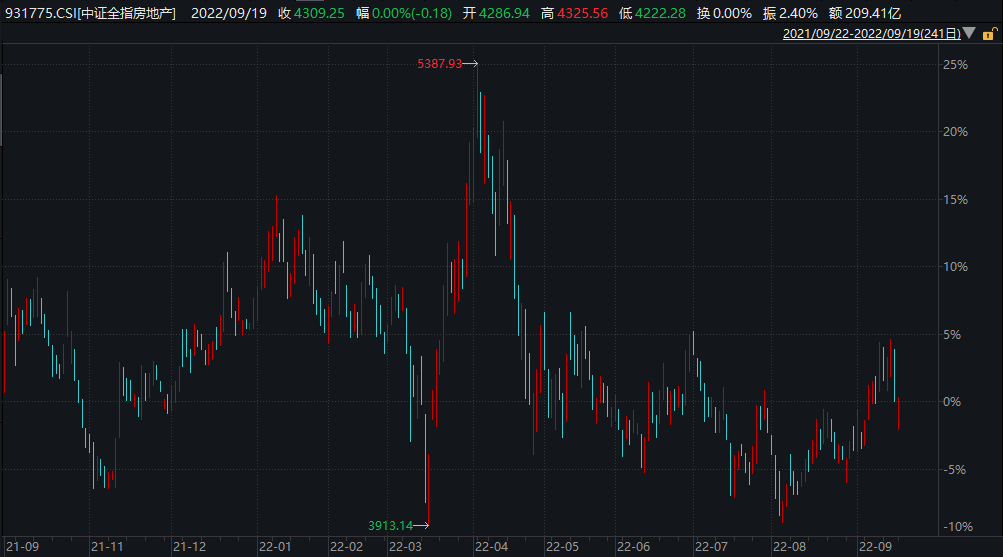Click the orange unlock padlock icon
1003x557 pixels.
click(x=989, y=34)
